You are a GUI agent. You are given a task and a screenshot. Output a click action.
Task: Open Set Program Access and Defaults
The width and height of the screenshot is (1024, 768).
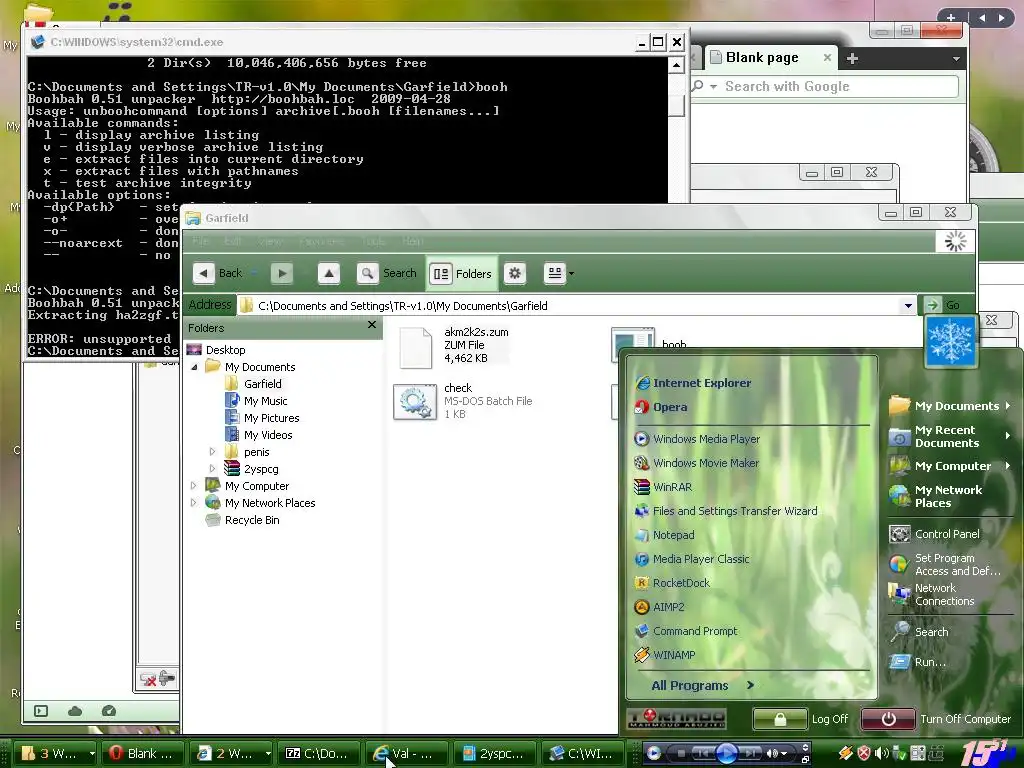945,564
